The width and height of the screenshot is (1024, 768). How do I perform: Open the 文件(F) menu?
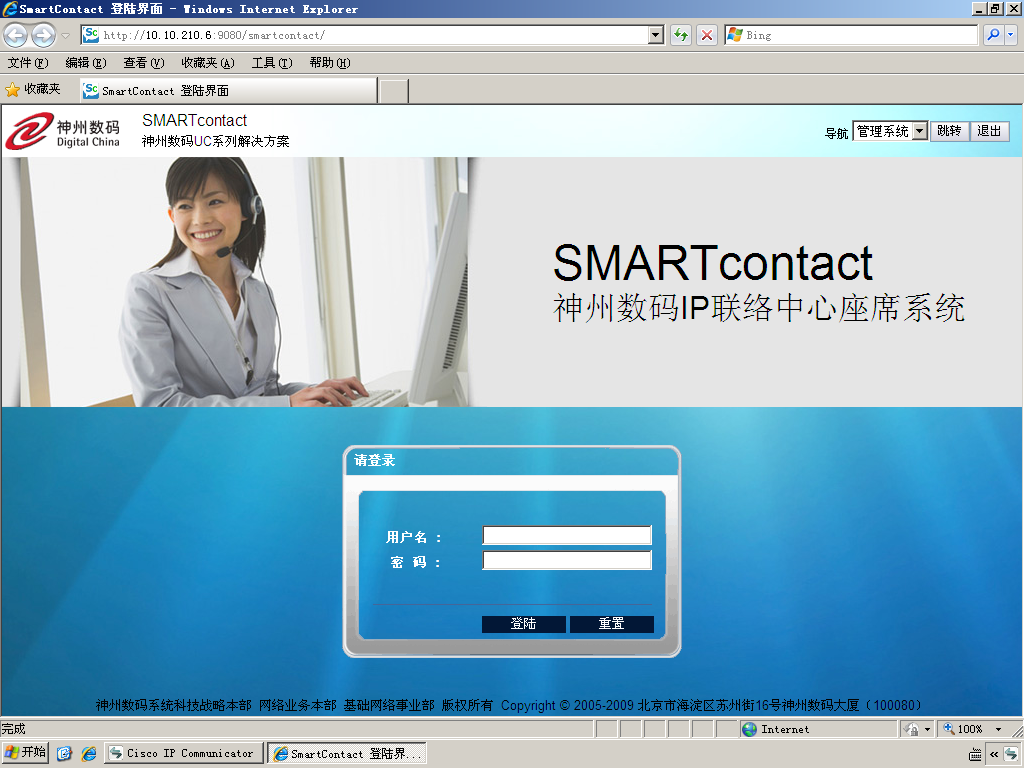(28, 63)
